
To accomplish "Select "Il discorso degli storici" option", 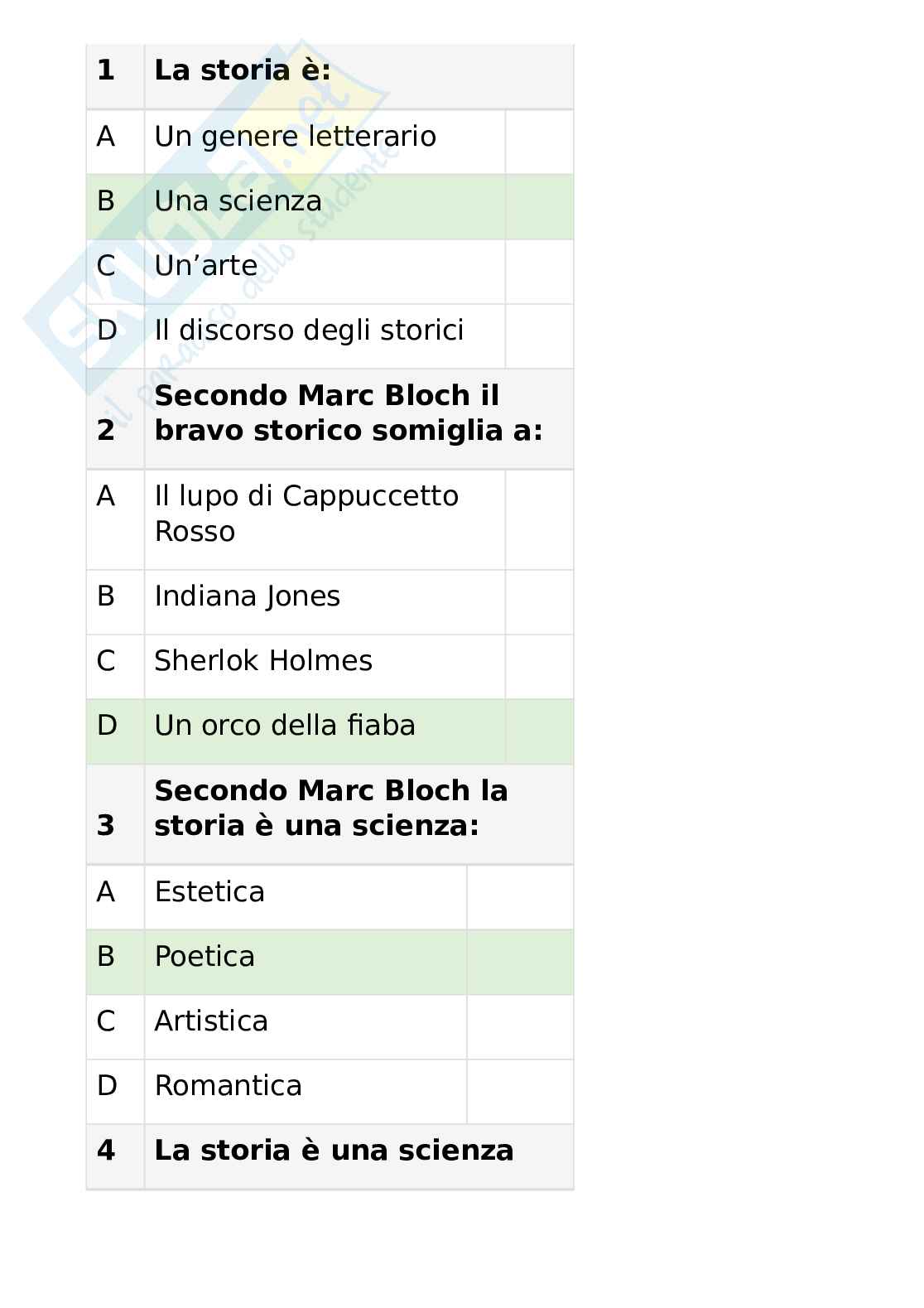I will point(309,331).
